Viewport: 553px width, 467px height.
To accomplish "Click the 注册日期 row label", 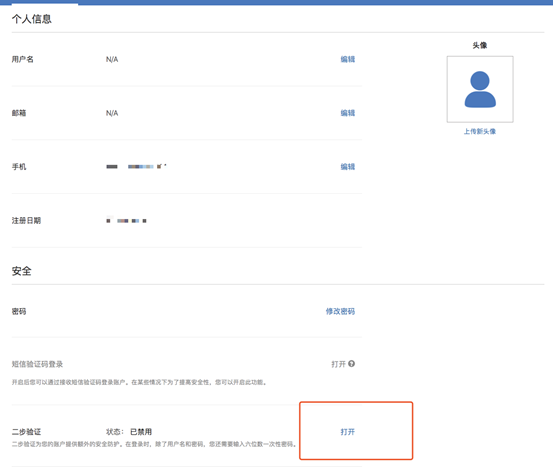I will pos(26,220).
